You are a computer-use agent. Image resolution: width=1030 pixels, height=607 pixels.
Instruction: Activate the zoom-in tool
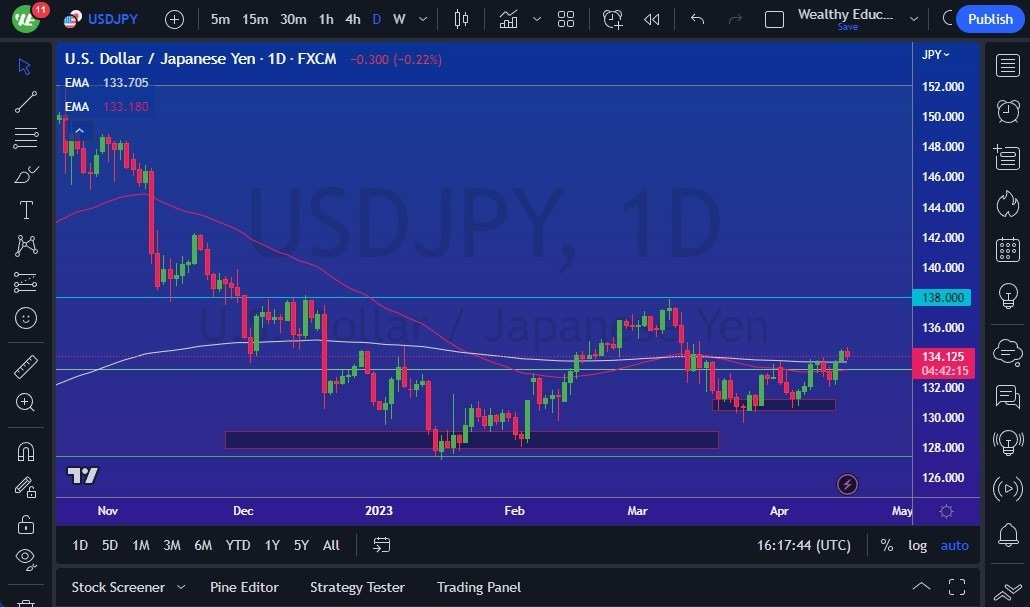[x=25, y=403]
